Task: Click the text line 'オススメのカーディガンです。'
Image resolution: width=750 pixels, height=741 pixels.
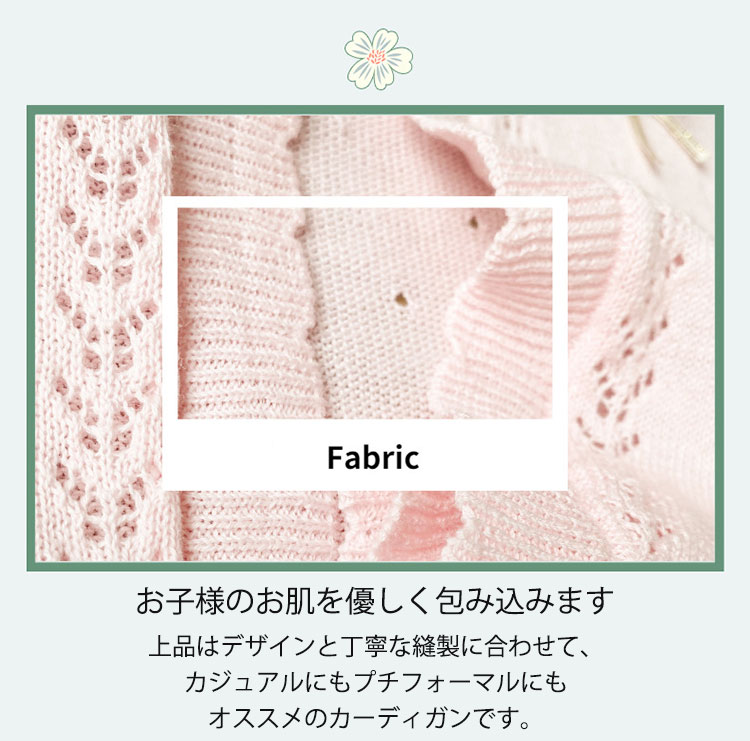Action: point(370,718)
